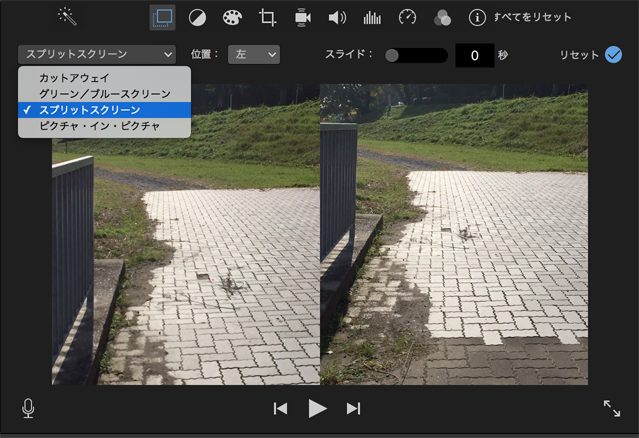Select the video overlay settings icon
The height and width of the screenshot is (438, 639).
(x=163, y=18)
